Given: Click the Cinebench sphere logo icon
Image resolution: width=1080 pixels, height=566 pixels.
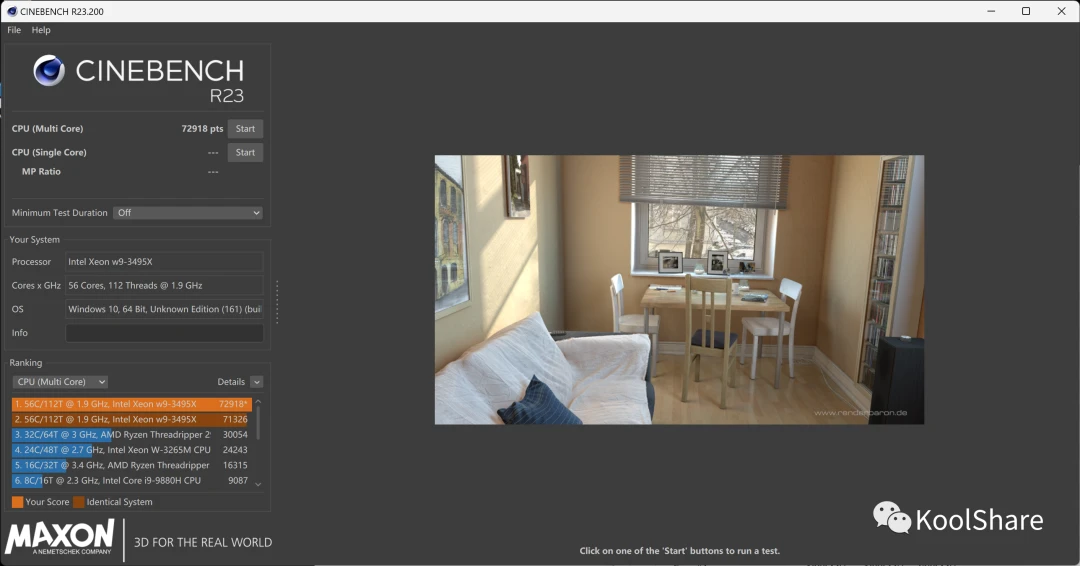Looking at the screenshot, I should [49, 71].
